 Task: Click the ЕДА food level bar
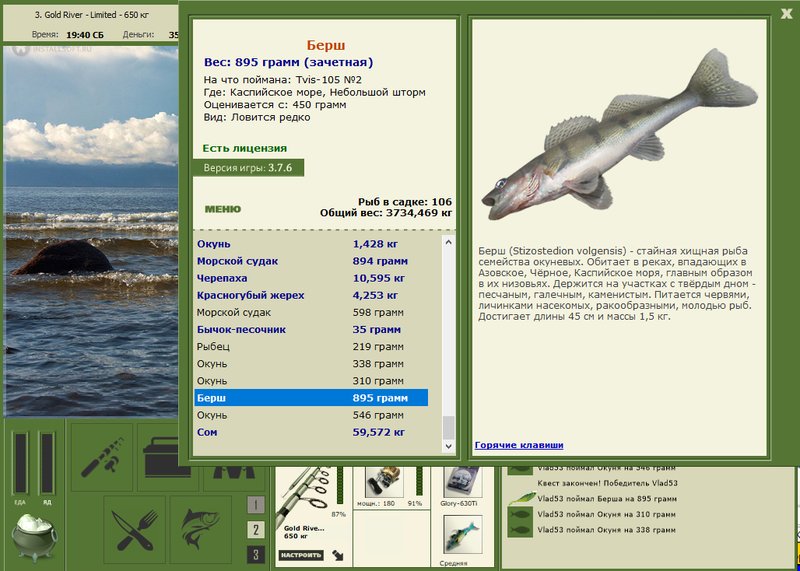coord(21,463)
